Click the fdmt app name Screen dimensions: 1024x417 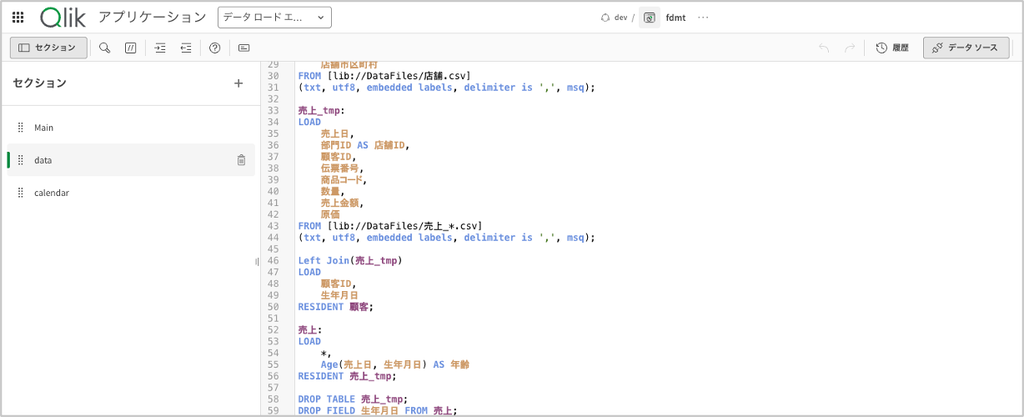coord(675,18)
